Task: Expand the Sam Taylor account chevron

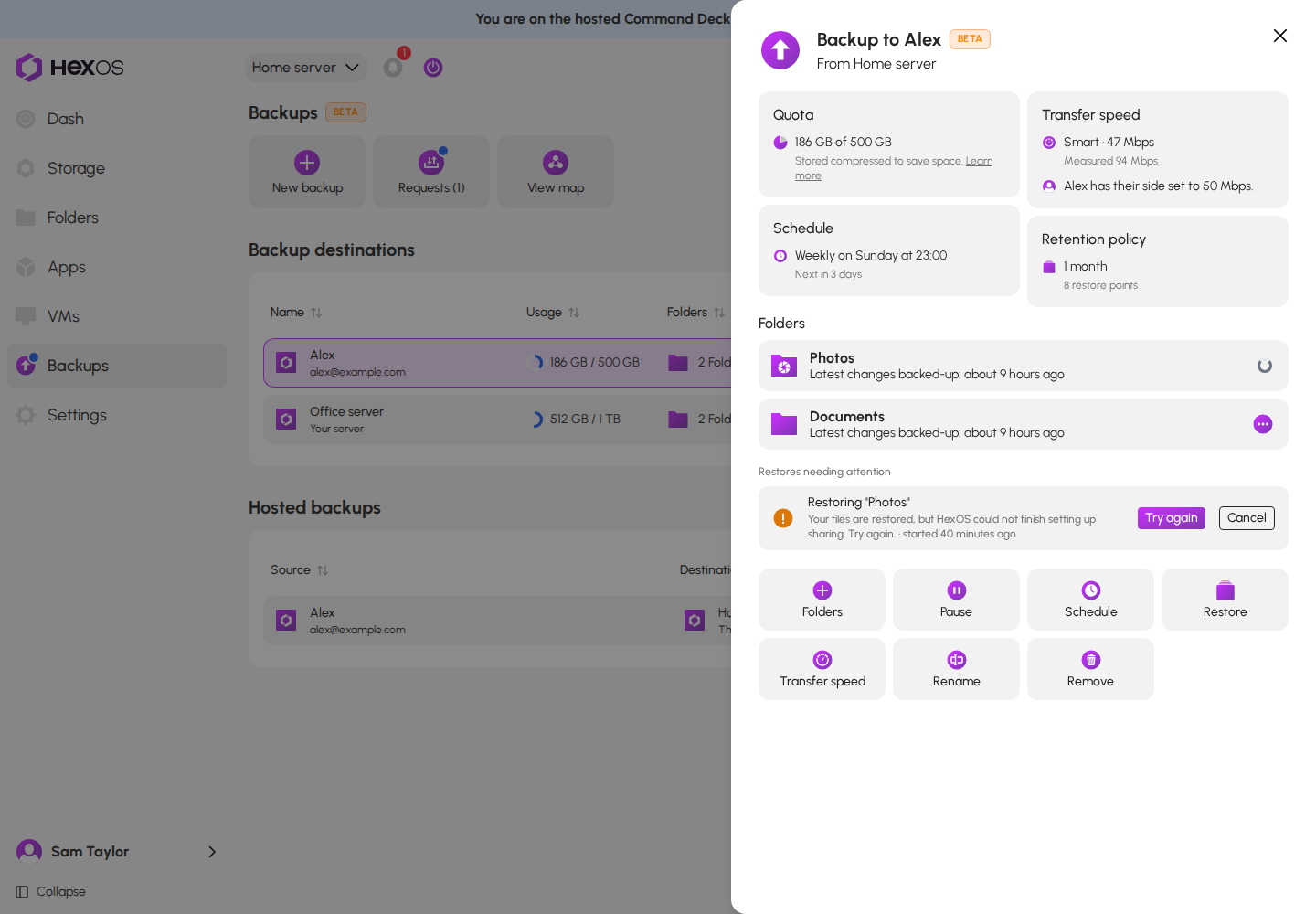Action: coord(212,852)
